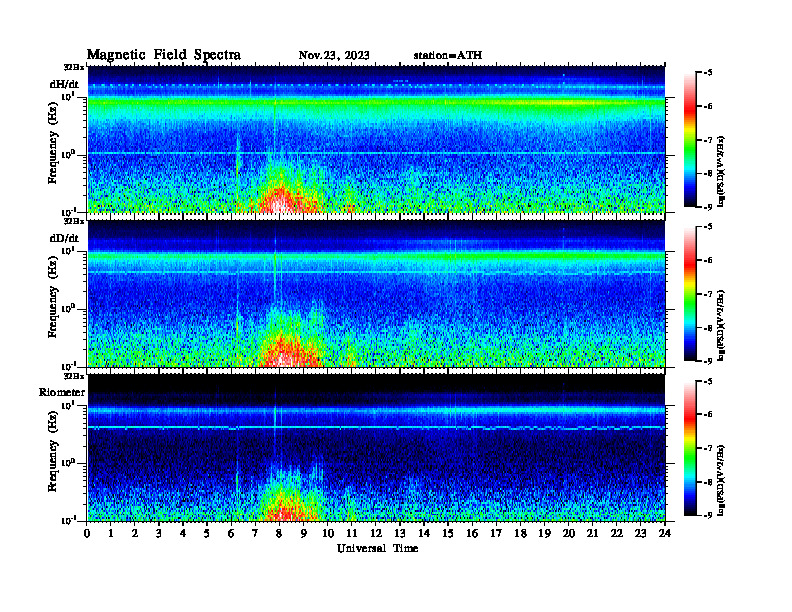The image size is (792, 612).
Task: Click the Riometer spectrogram plot area
Action: point(376,448)
